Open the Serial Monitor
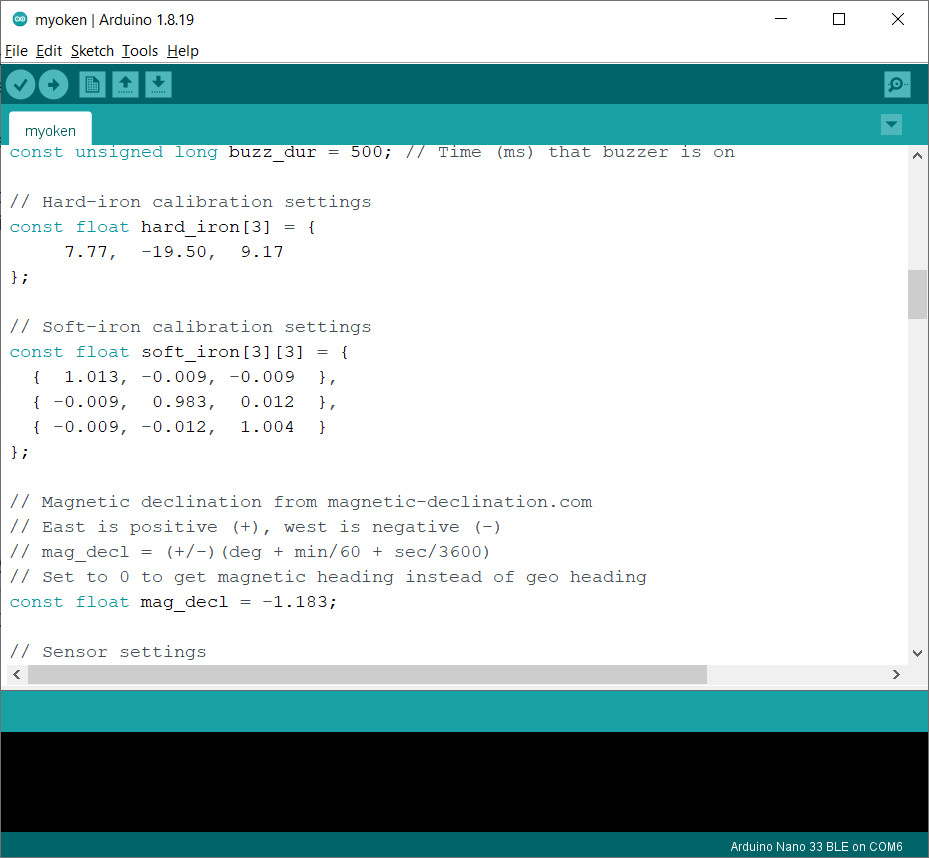 pyautogui.click(x=897, y=84)
